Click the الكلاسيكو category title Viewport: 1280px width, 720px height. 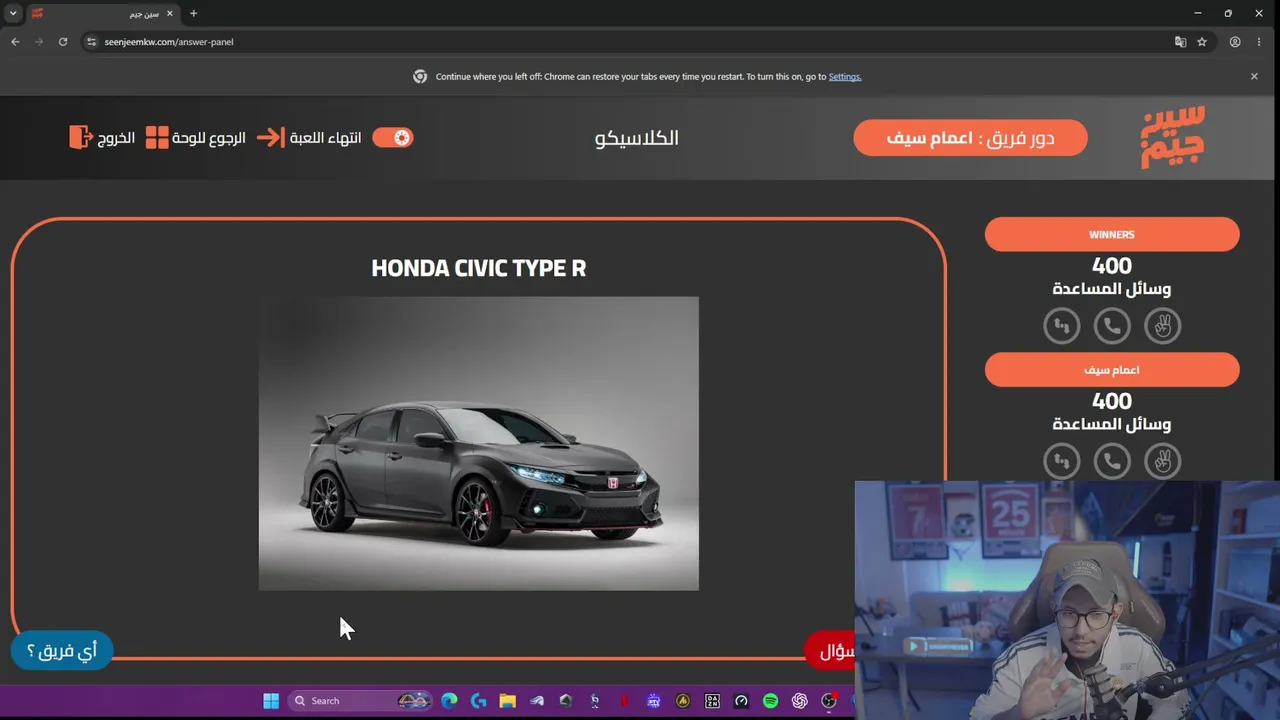tap(637, 138)
